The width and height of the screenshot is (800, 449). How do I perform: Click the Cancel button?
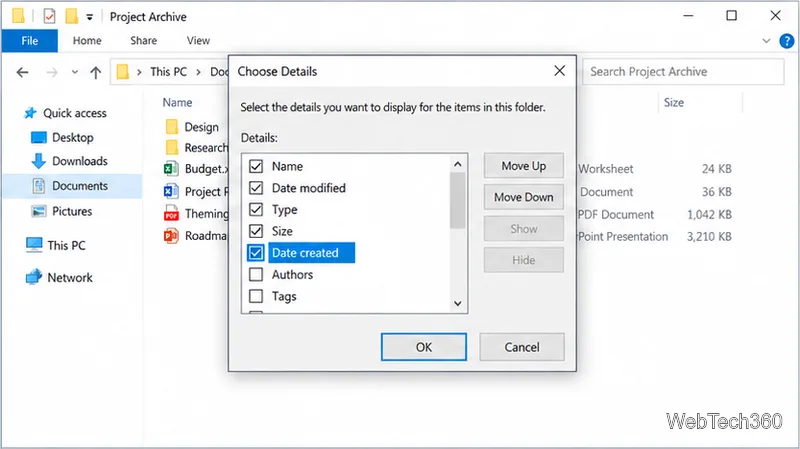(x=522, y=347)
